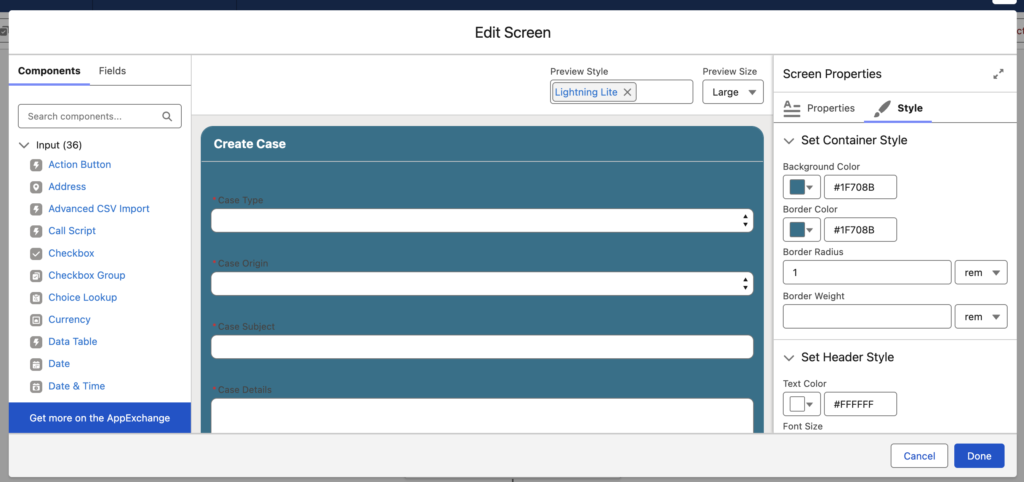Click the paintbrush Style icon
The height and width of the screenshot is (482, 1024).
[882, 108]
